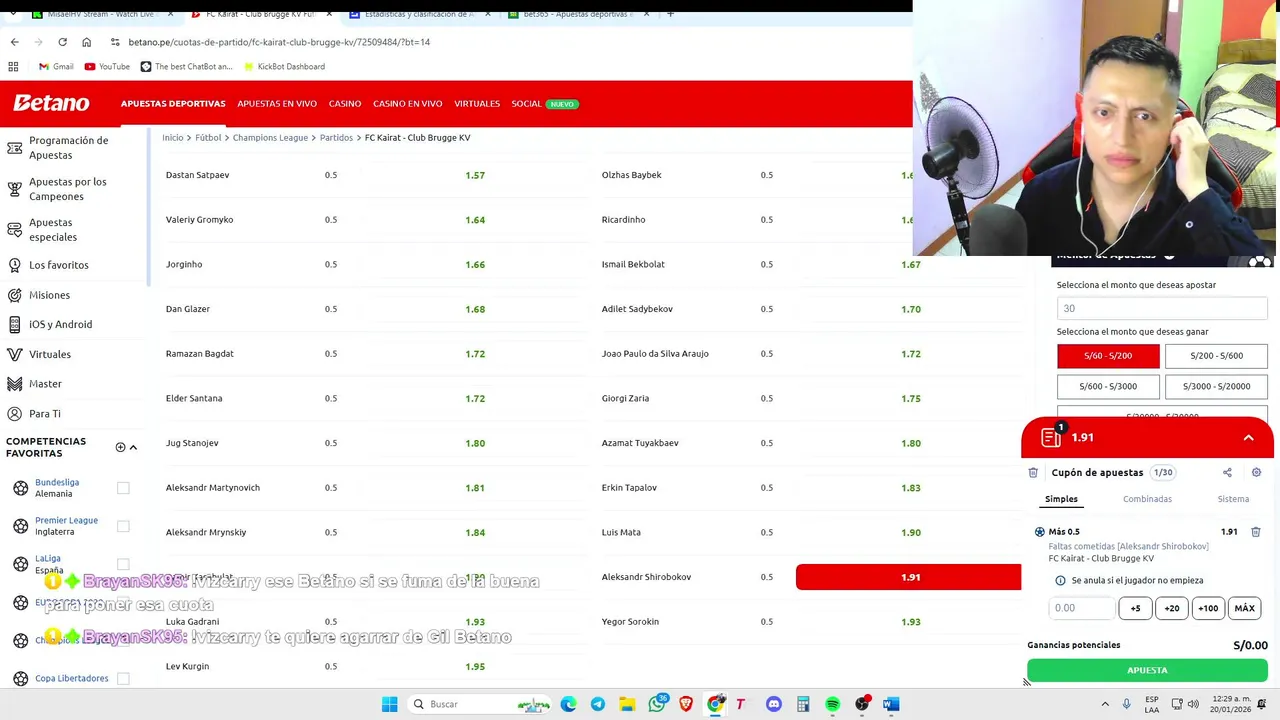This screenshot has height=720, width=1280.
Task: Place the bet with the APUESTA button
Action: (x=1147, y=670)
